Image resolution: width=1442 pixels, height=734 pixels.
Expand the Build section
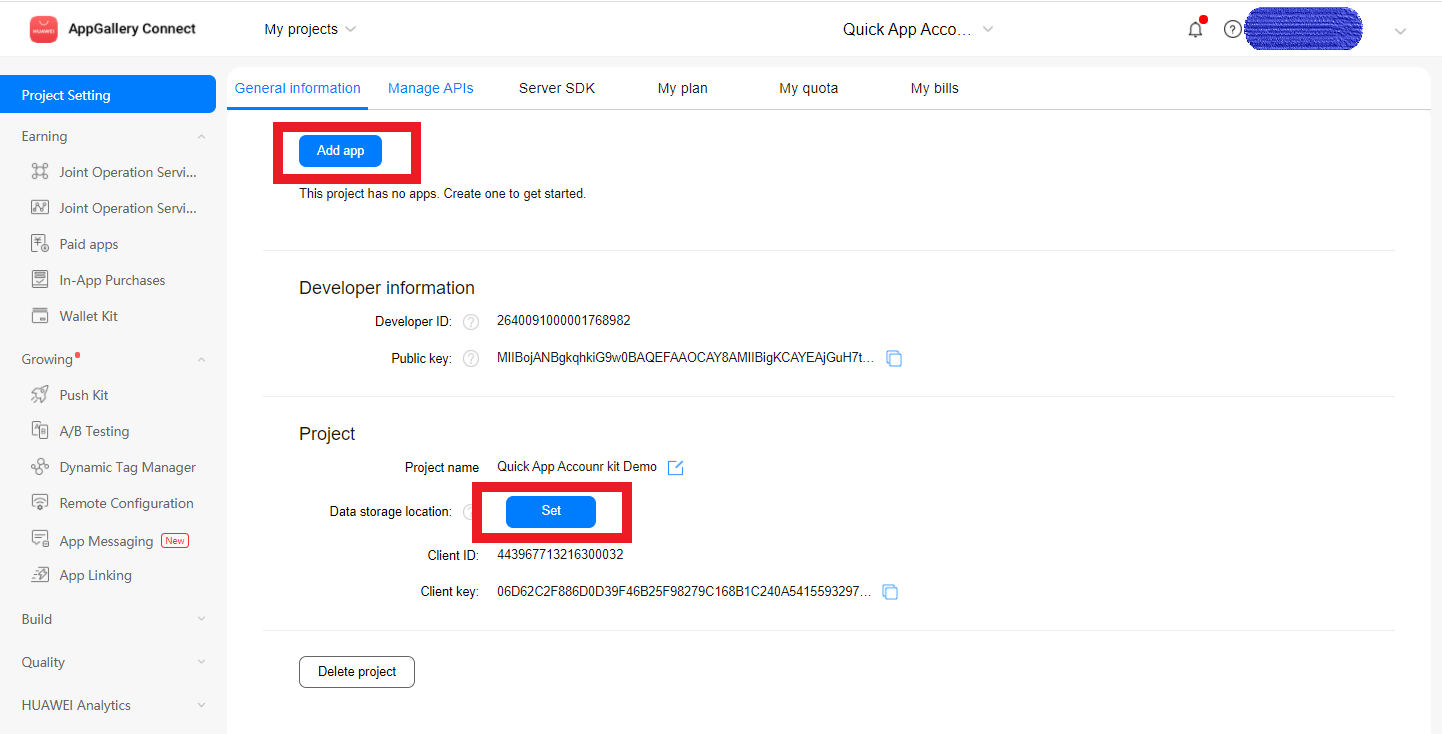201,619
